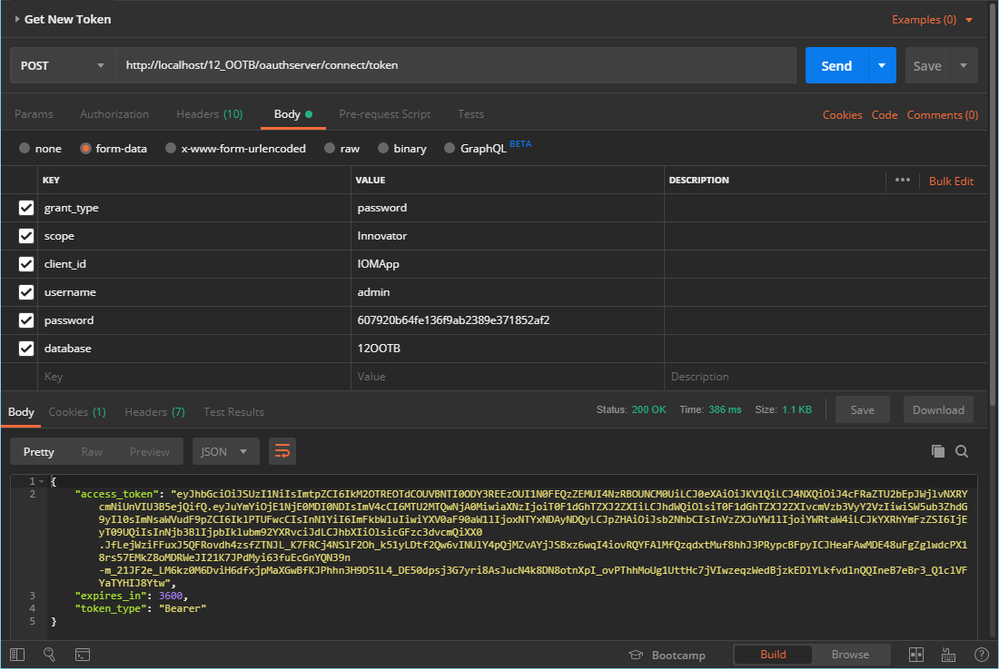
Task: Toggle line wrap in response viewer
Action: tap(283, 451)
